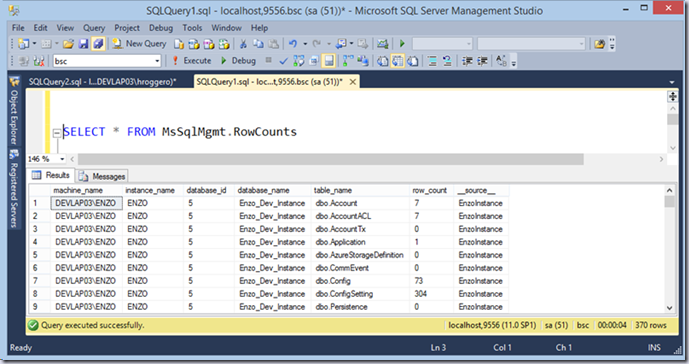Parse the query with the blue checkmark
The width and height of the screenshot is (689, 364).
click(x=283, y=61)
